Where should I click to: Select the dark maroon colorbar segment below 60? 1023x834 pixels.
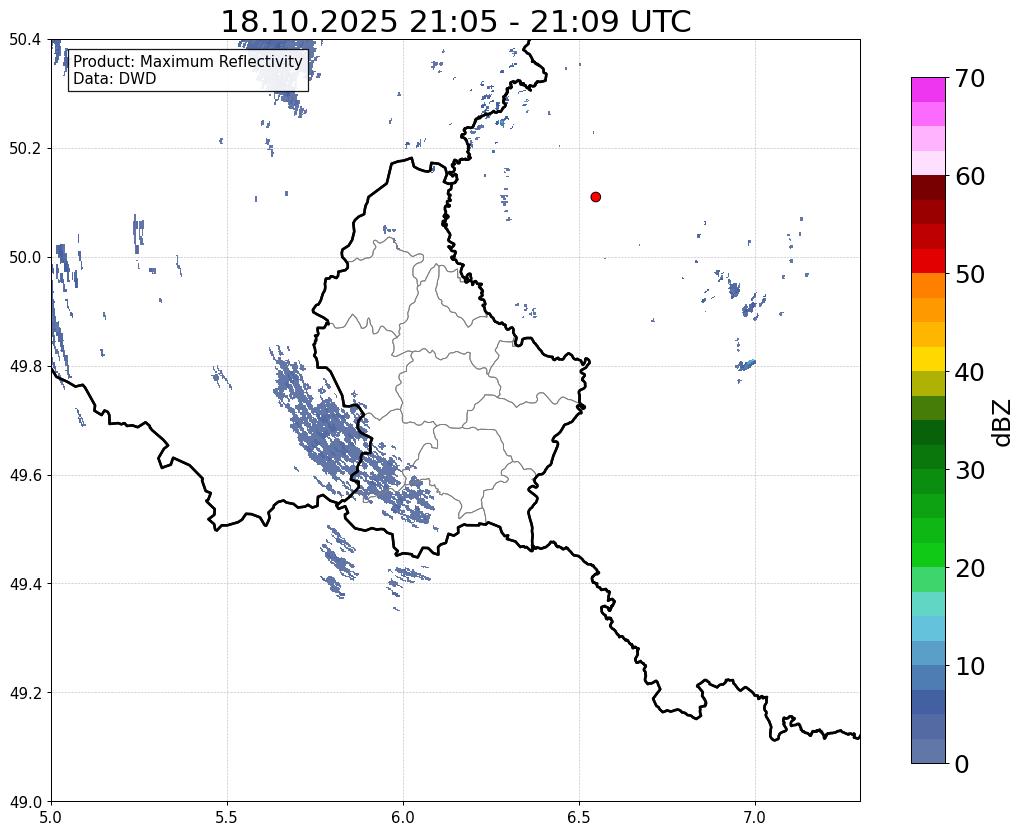tap(928, 188)
